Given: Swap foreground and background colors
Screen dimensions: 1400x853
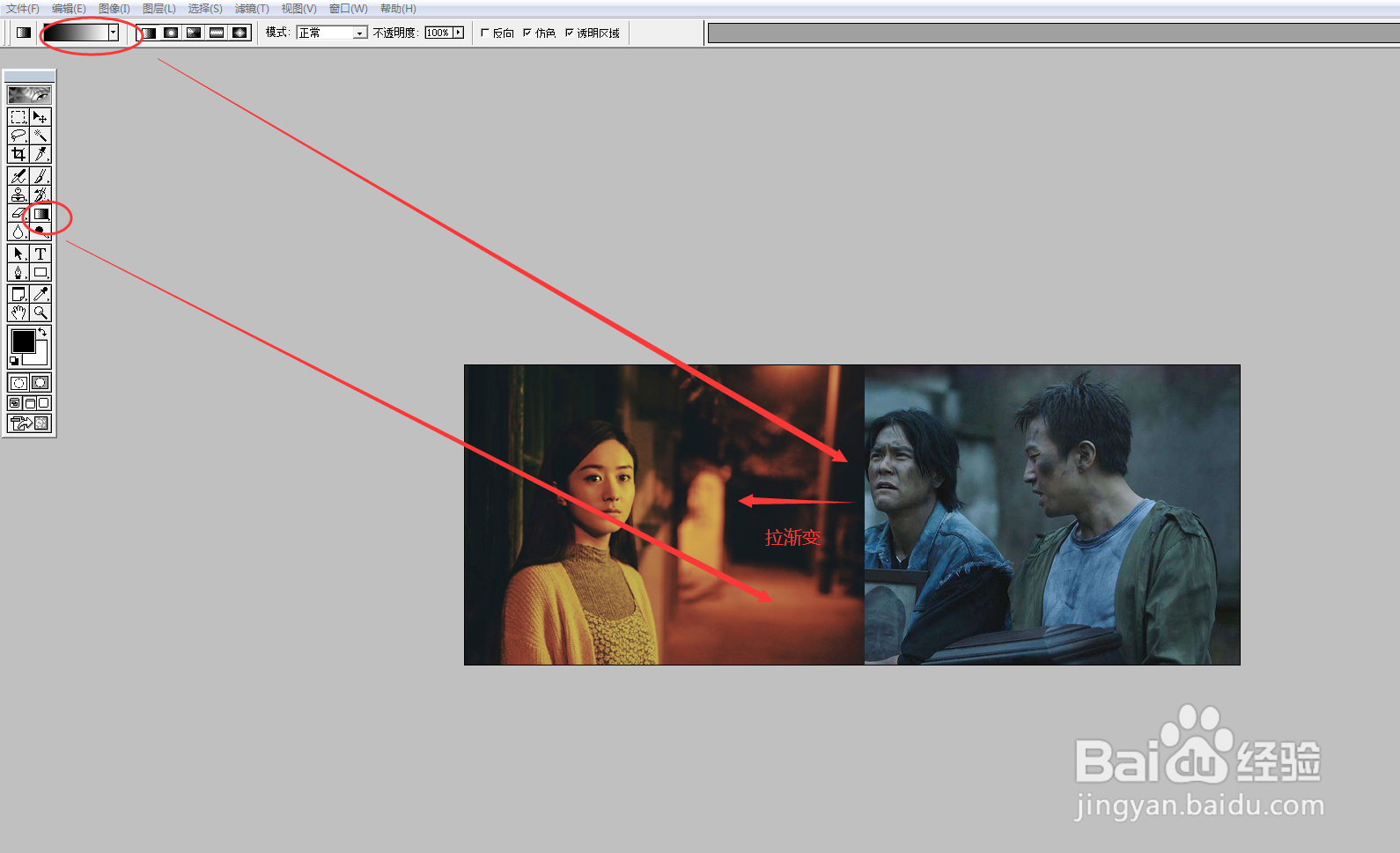Looking at the screenshot, I should click(42, 332).
